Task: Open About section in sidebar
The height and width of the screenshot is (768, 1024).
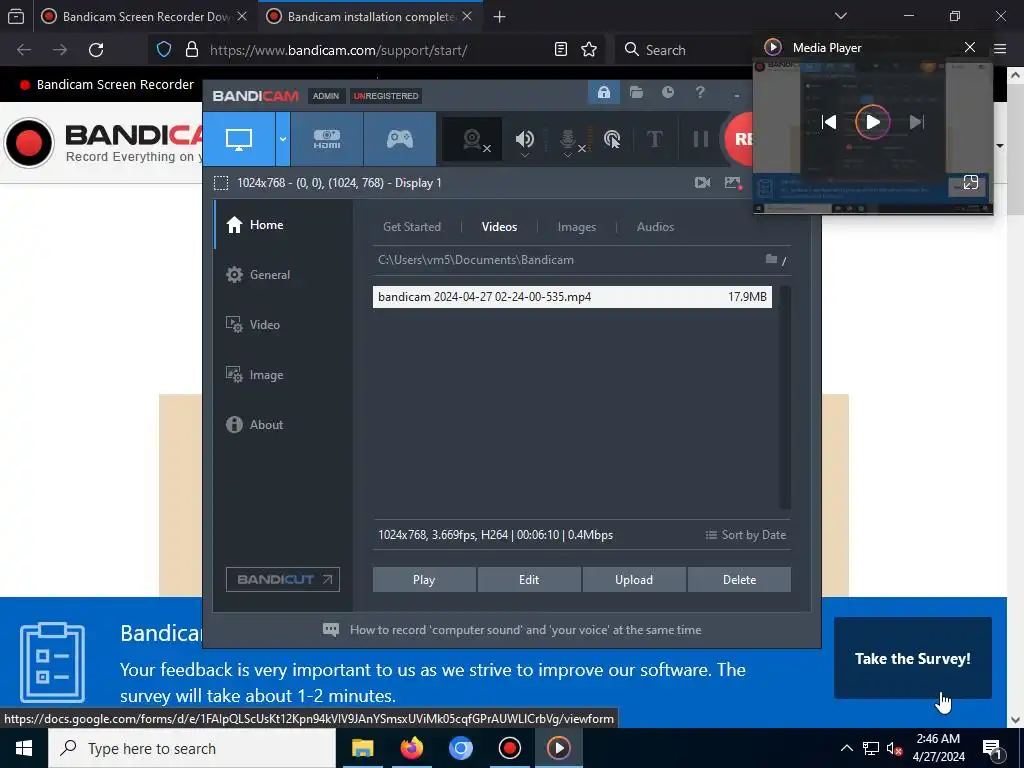Action: (283, 424)
